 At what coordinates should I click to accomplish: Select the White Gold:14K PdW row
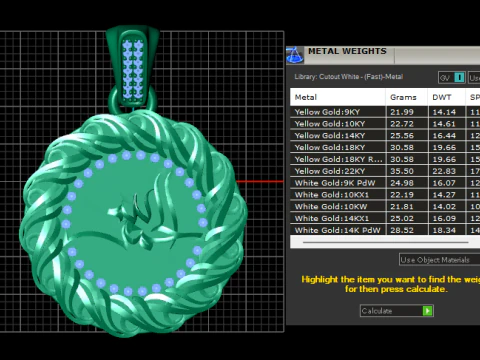[385, 230]
